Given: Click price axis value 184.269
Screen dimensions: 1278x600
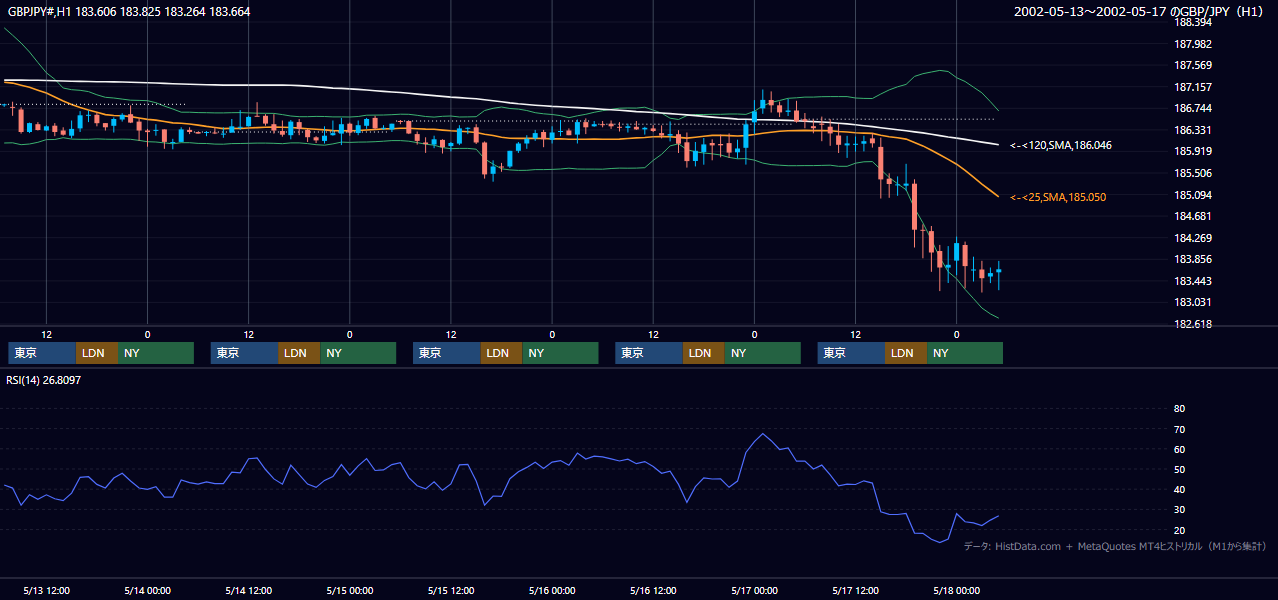Looking at the screenshot, I should click(x=1192, y=238).
